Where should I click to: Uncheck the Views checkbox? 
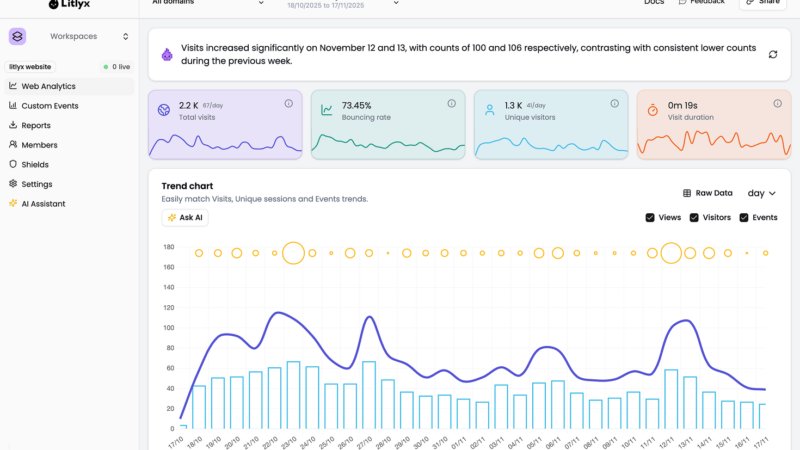click(x=650, y=217)
